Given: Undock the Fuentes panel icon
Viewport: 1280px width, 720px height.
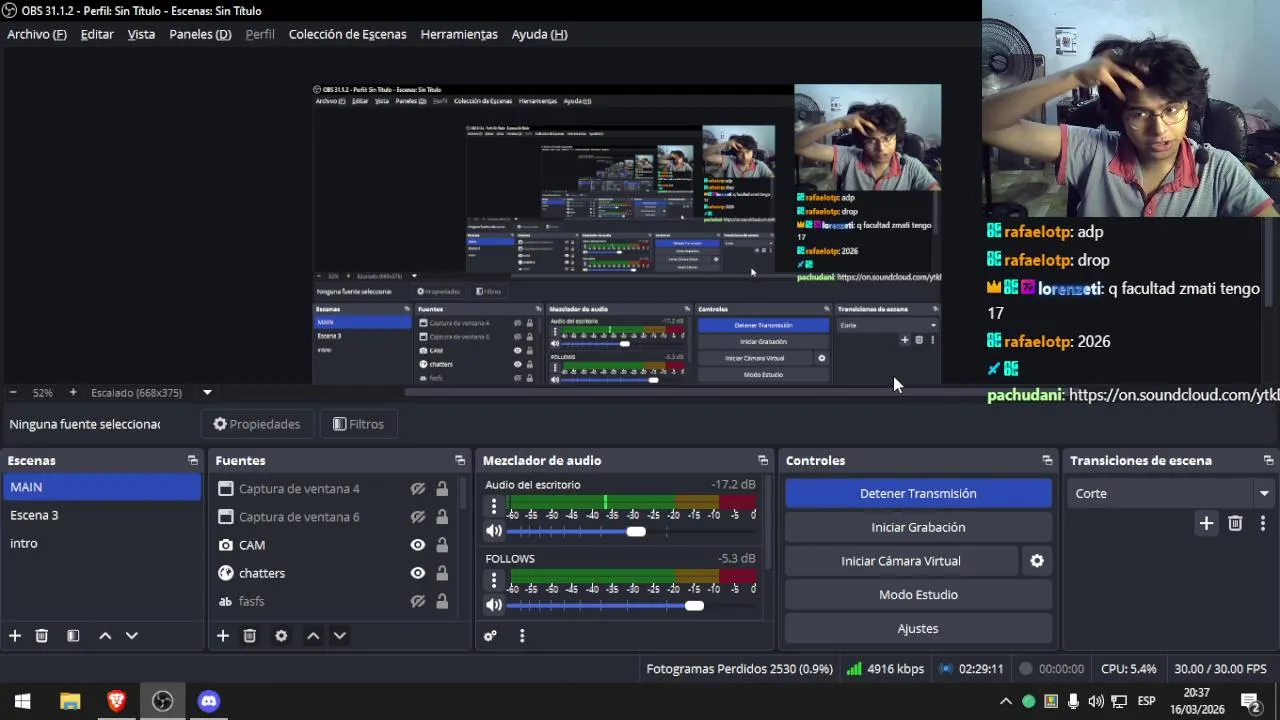Looking at the screenshot, I should click(460, 461).
